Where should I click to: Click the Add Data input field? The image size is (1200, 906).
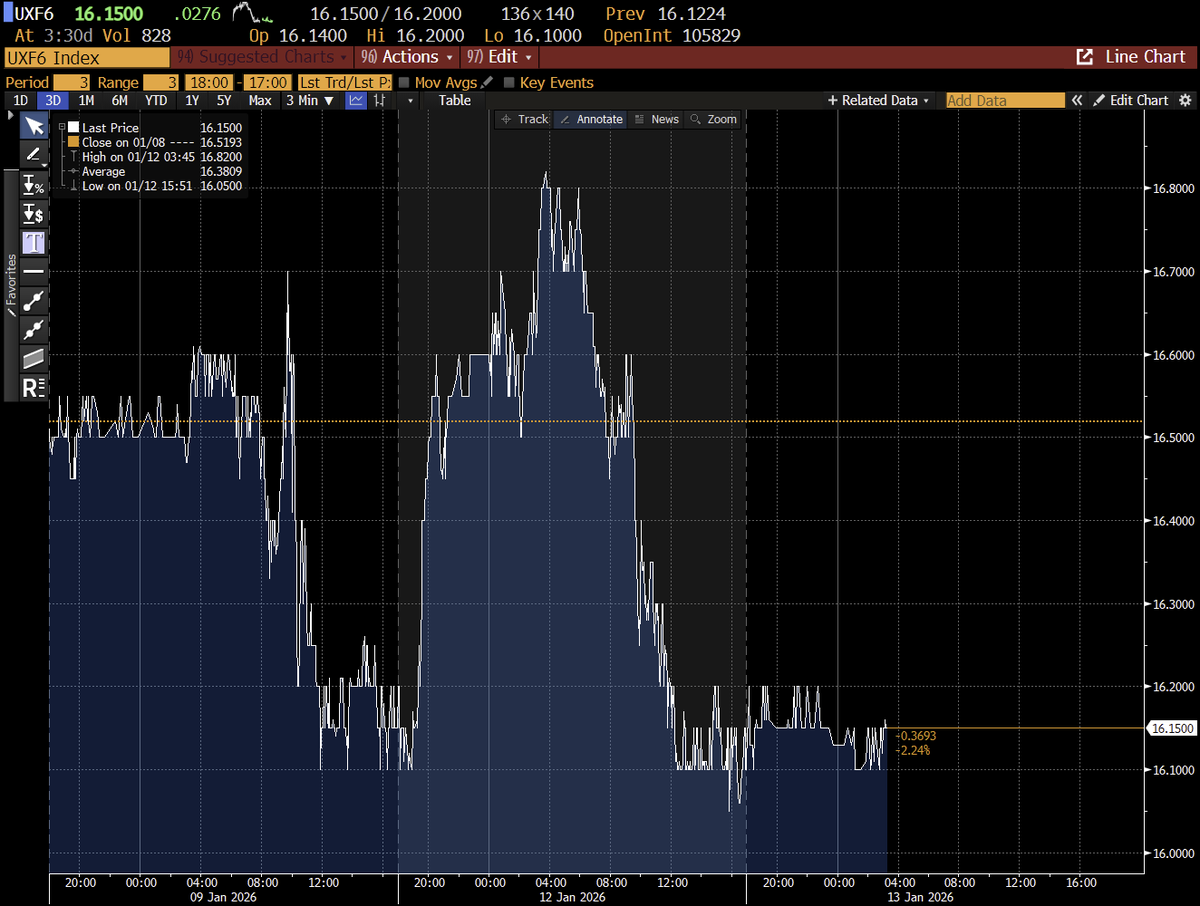pyautogui.click(x=1003, y=100)
